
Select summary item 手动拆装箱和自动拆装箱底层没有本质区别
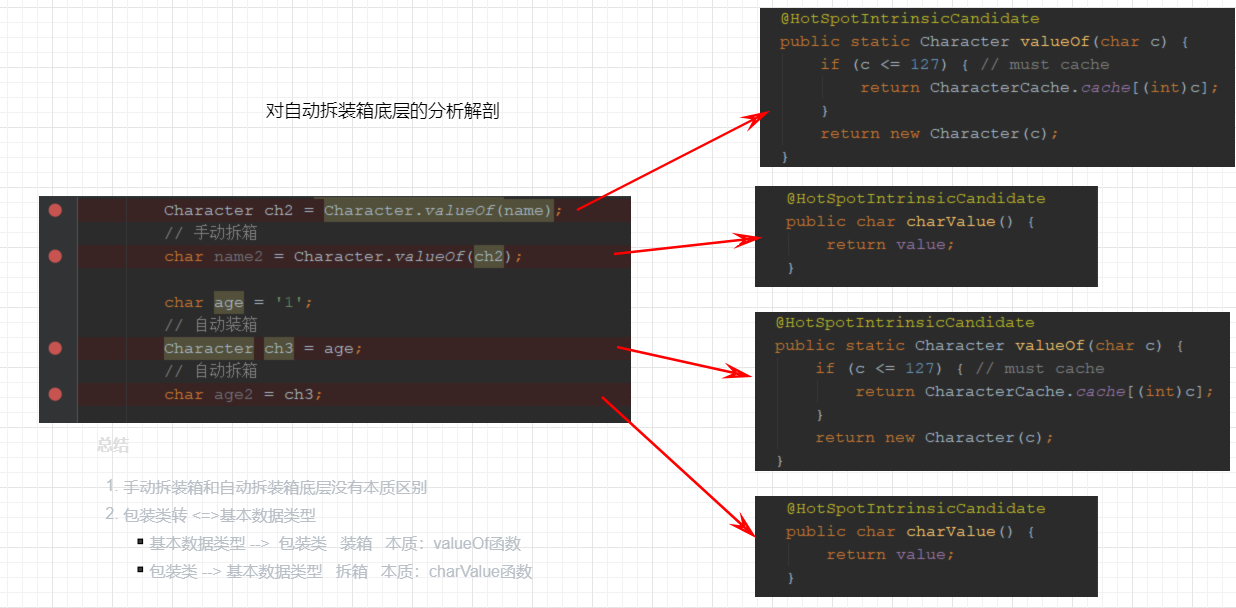pyautogui.click(x=275, y=488)
